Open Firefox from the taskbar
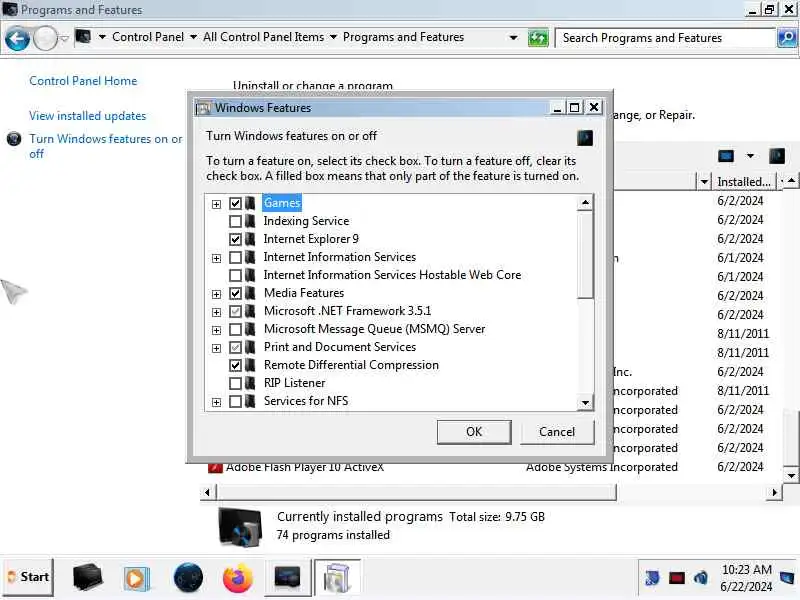Viewport: 800px width, 600px height. pos(238,578)
